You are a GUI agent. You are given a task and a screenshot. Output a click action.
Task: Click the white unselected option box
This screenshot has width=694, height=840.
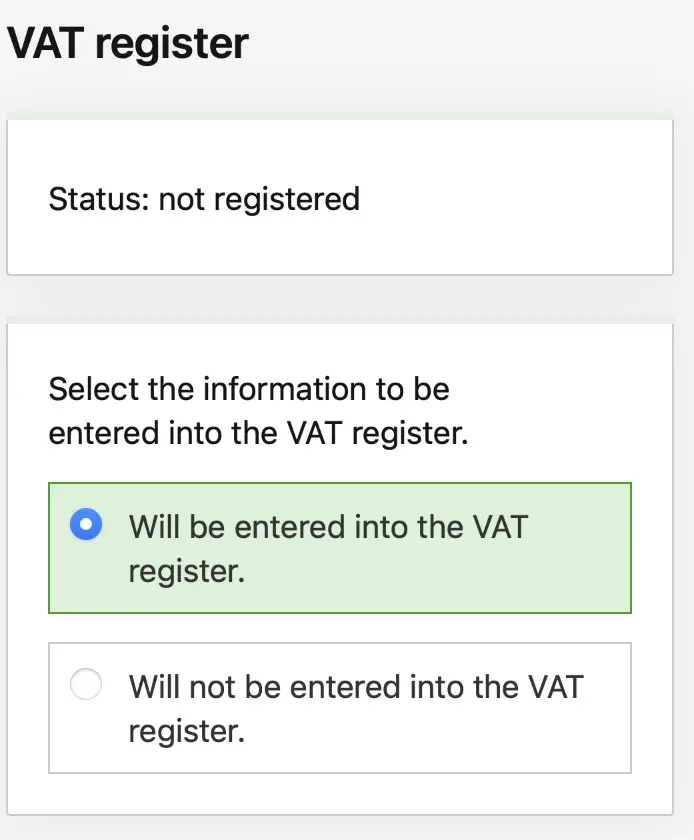tap(340, 708)
